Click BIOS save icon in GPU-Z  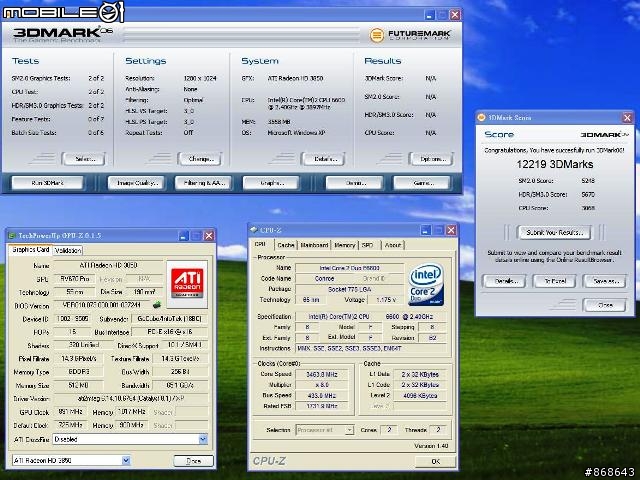157,304
